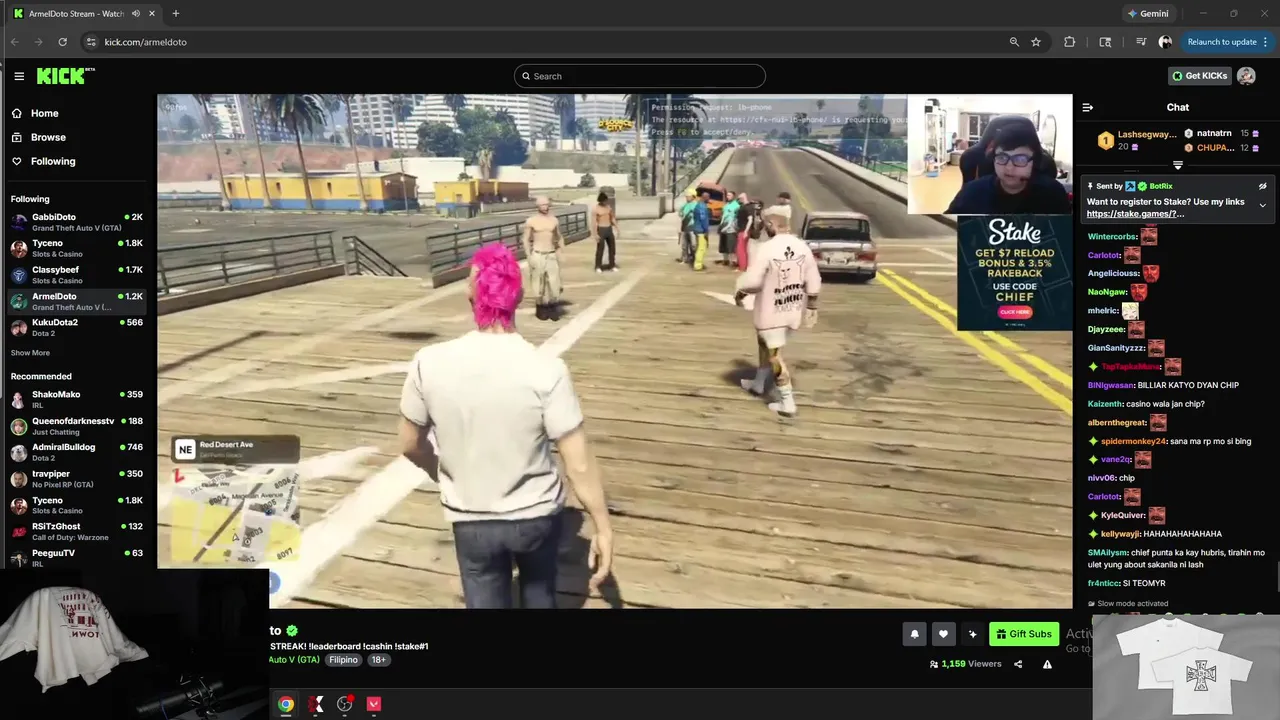Viewport: 1280px width, 720px height.
Task: Click the Valorant icon in taskbar
Action: click(x=374, y=704)
